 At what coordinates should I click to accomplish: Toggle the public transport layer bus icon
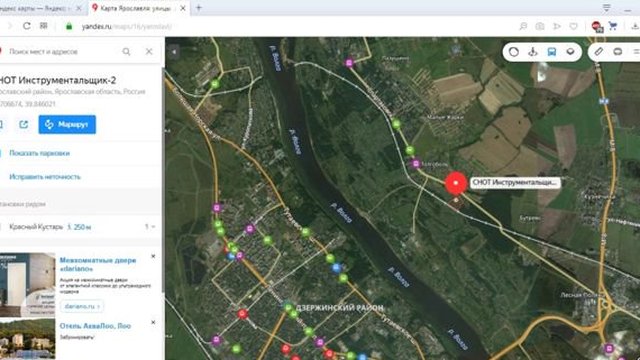[x=552, y=52]
